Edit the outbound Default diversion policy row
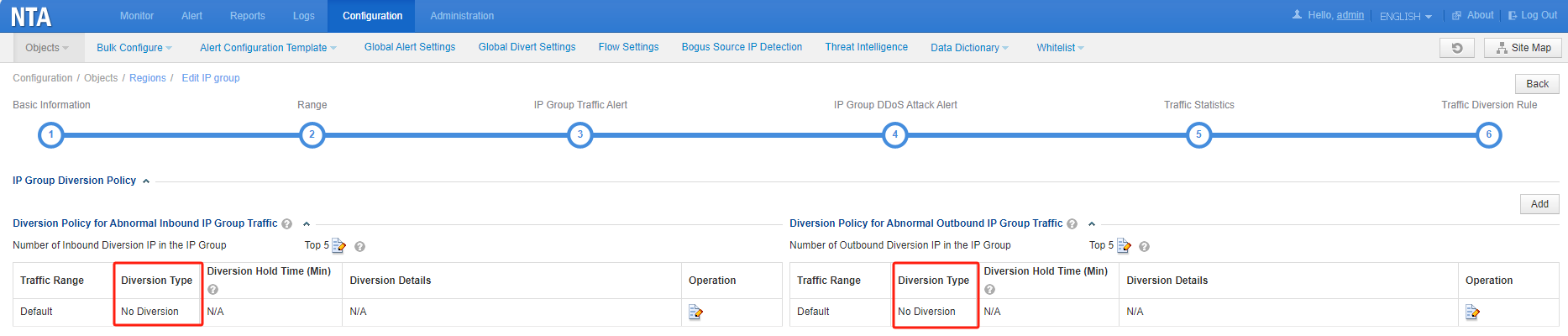 [1471, 312]
